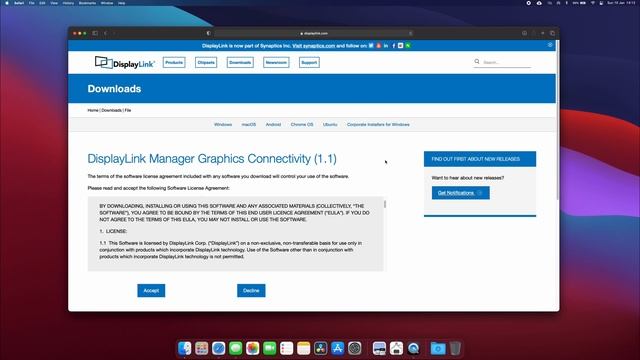Launch DaVinci Resolve from the Dock

pyautogui.click(x=320, y=348)
